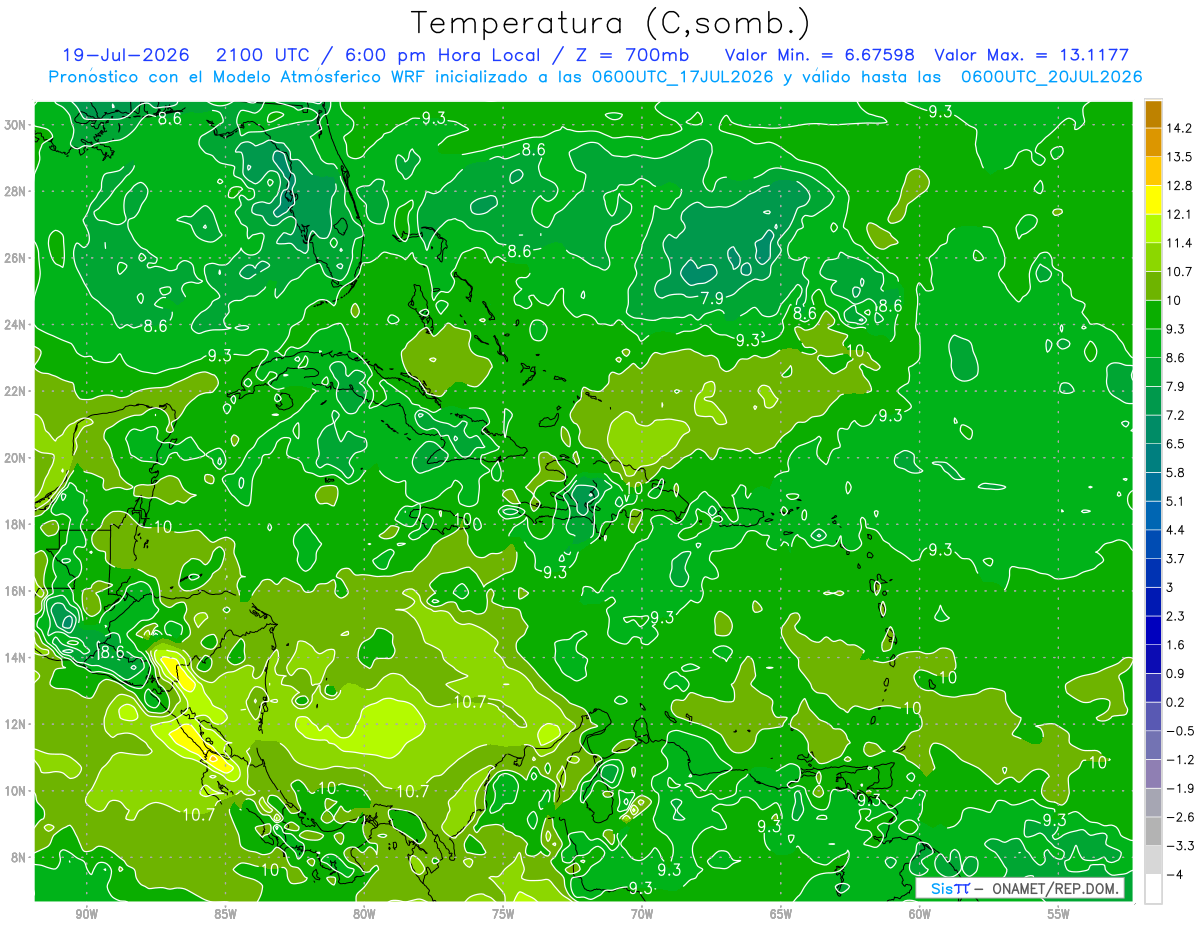This screenshot has width=1200, height=927.
Task: Click the "Valor Max. = 13.1177" value
Action: tap(1031, 55)
